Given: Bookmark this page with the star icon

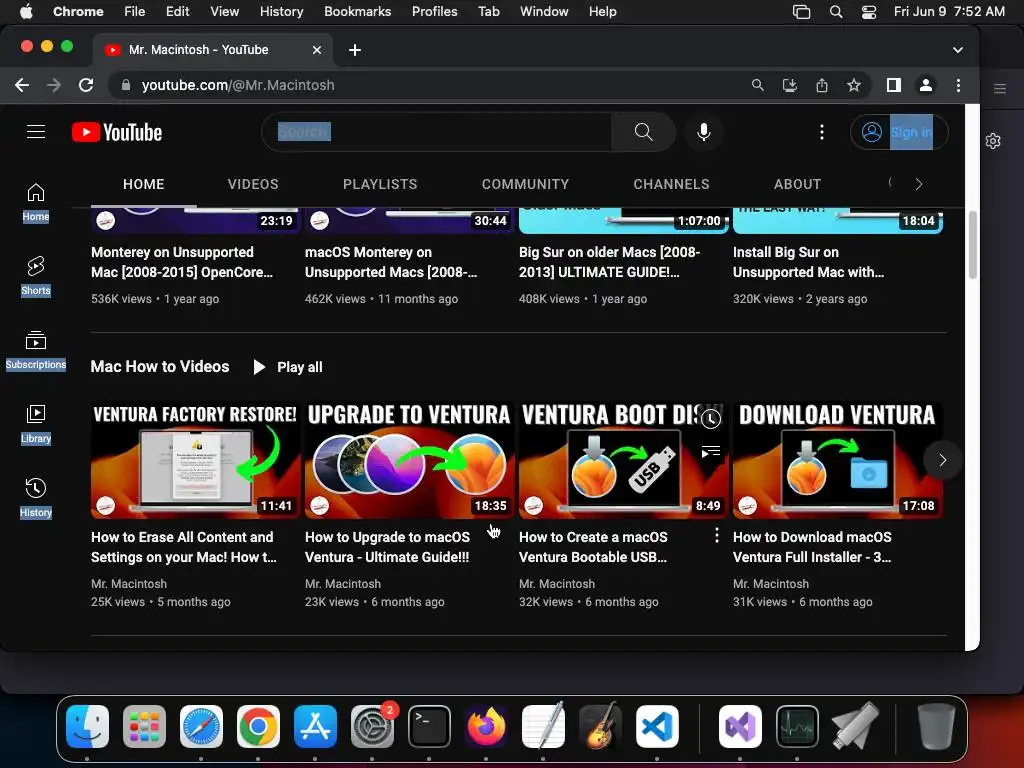Looking at the screenshot, I should [854, 85].
